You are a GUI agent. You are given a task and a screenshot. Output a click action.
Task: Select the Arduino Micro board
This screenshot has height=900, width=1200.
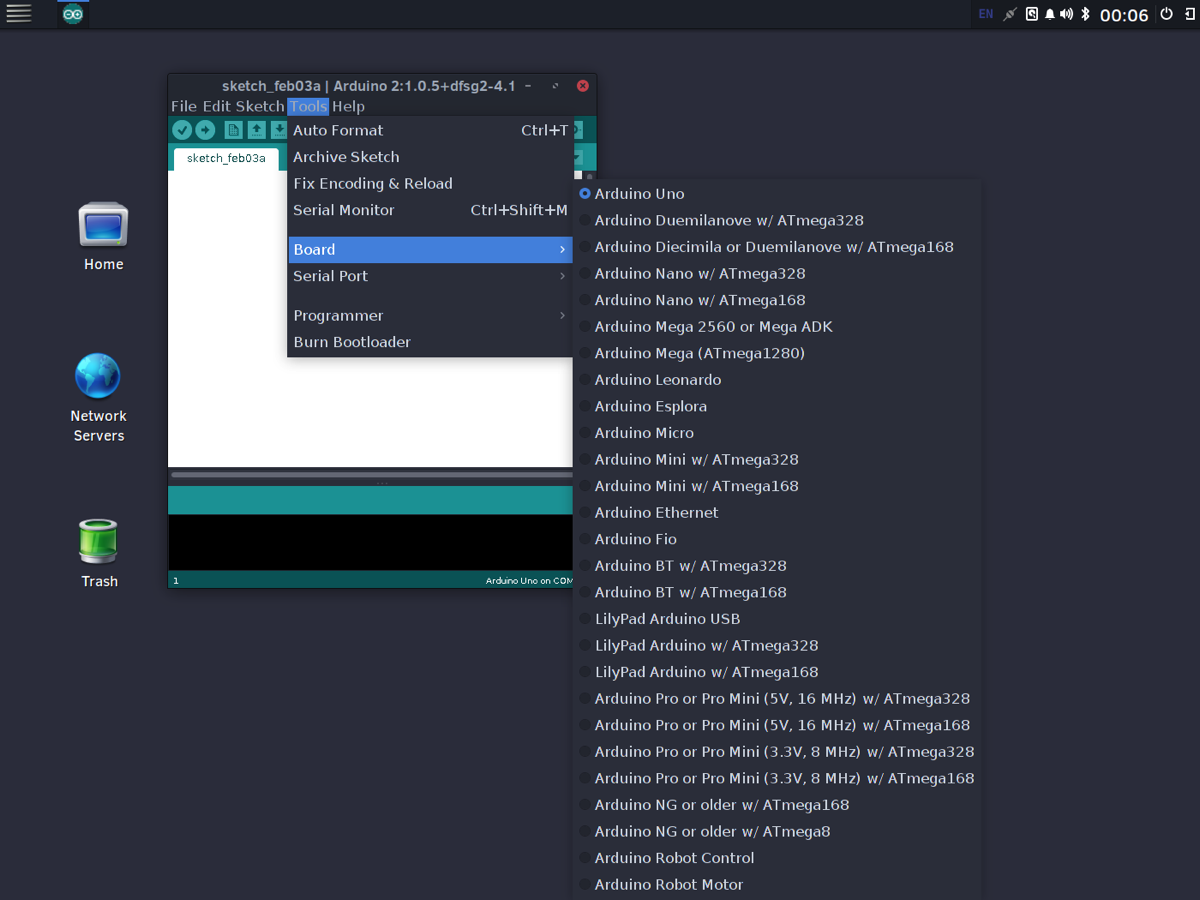click(777, 433)
